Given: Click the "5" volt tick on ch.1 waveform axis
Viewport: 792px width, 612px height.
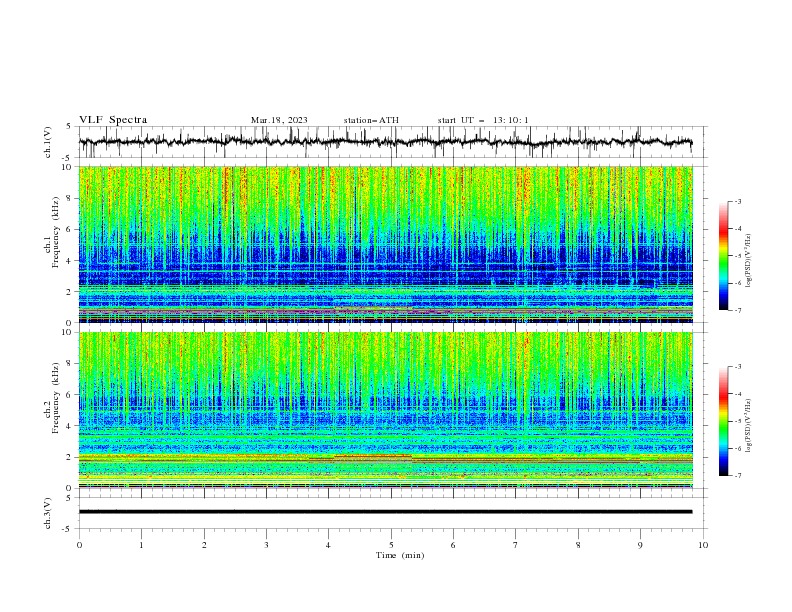Looking at the screenshot, I should (69, 127).
